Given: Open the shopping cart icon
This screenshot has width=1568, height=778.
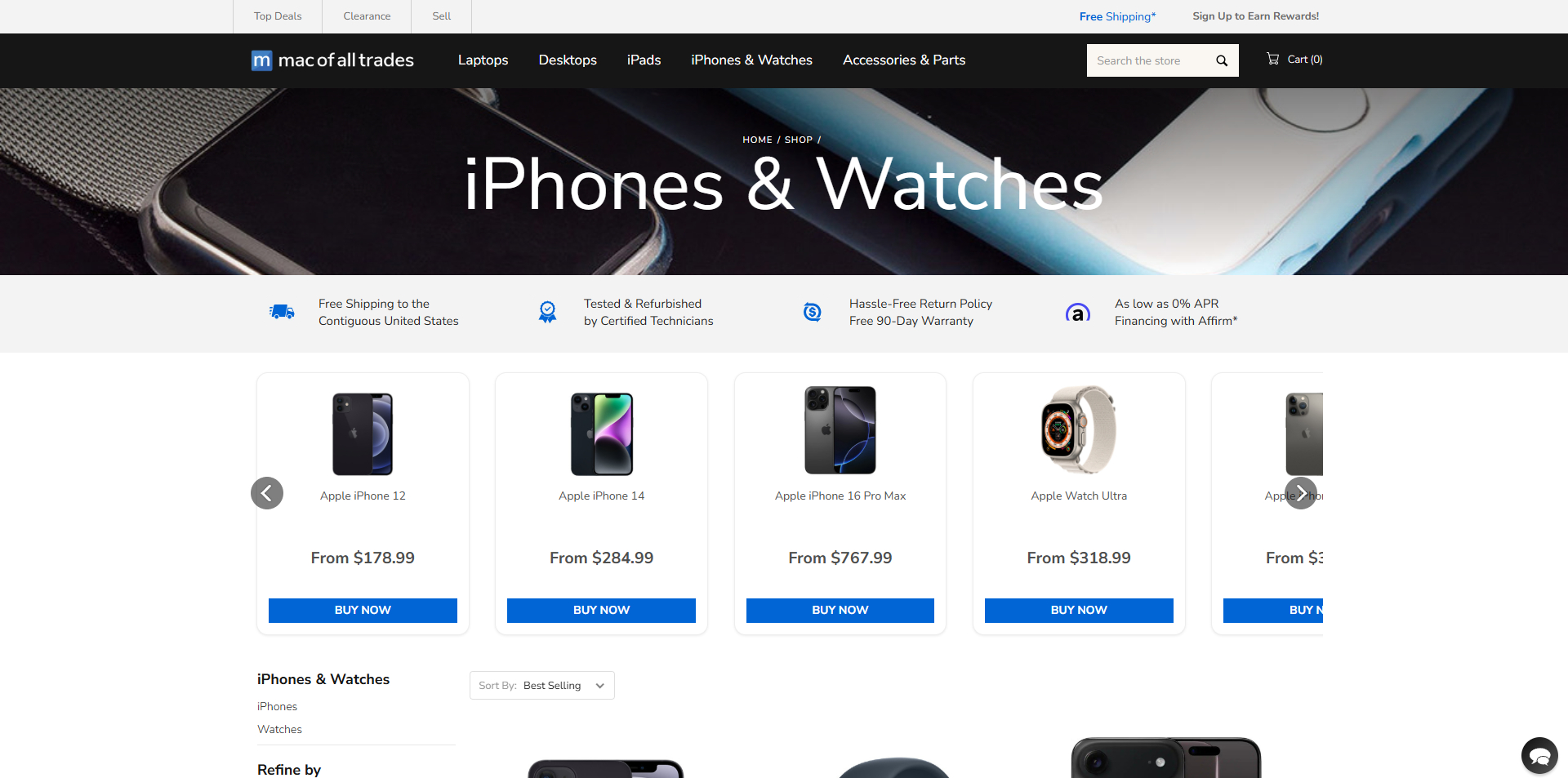Looking at the screenshot, I should [1272, 59].
